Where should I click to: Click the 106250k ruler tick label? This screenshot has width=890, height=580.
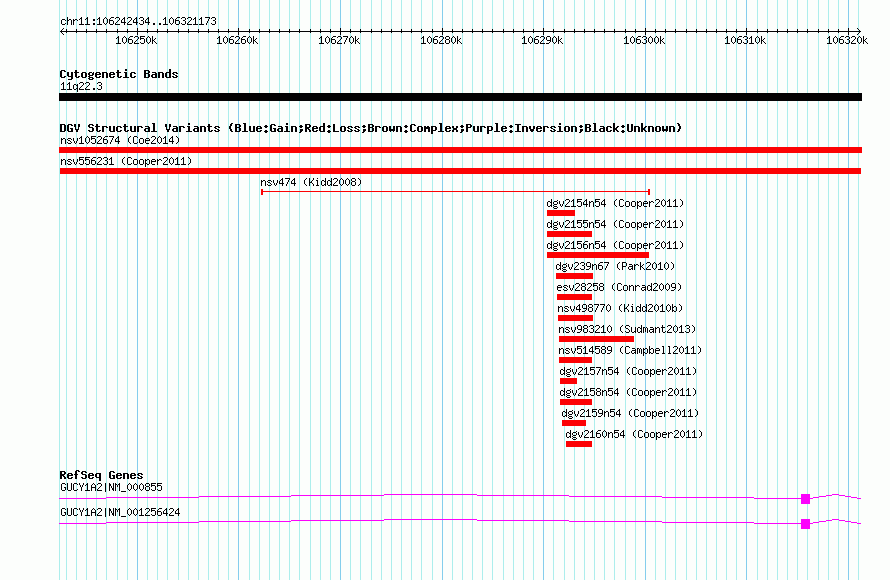[136, 40]
